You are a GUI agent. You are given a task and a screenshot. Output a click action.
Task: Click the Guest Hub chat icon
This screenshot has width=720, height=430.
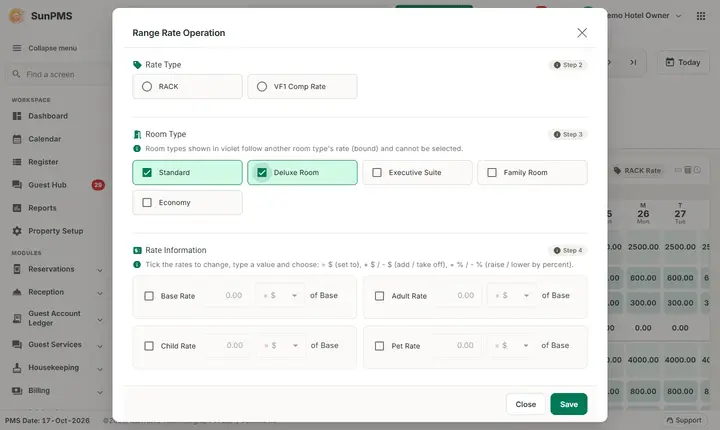point(17,185)
